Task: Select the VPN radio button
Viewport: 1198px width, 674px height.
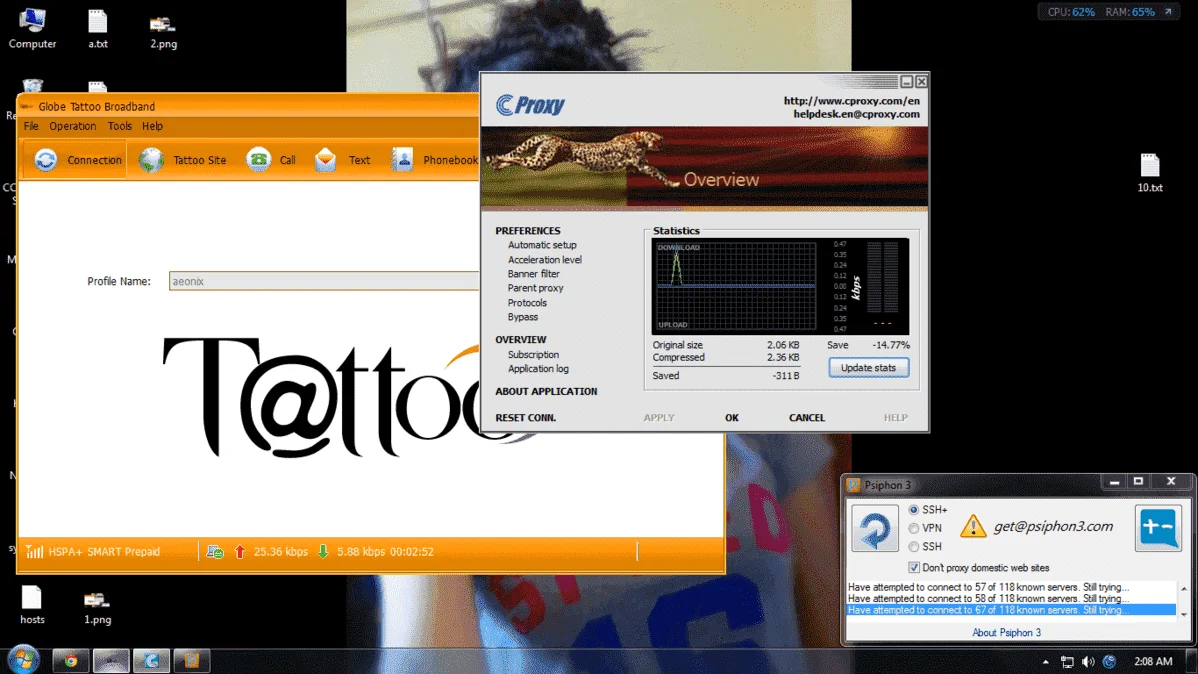Action: tap(914, 528)
